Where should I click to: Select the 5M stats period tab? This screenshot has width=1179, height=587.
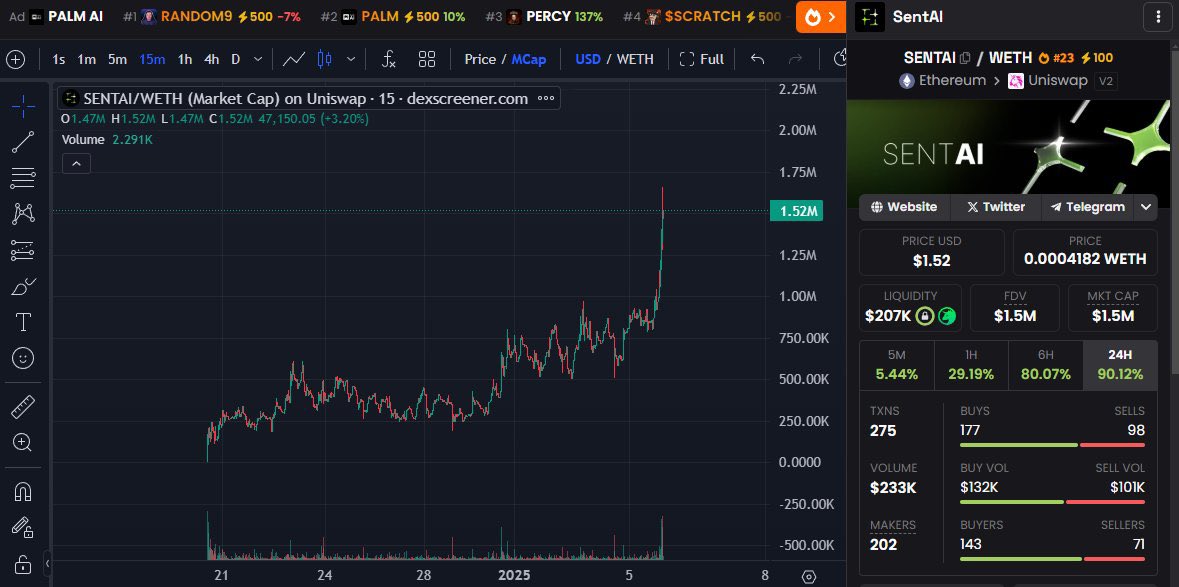pos(896,365)
